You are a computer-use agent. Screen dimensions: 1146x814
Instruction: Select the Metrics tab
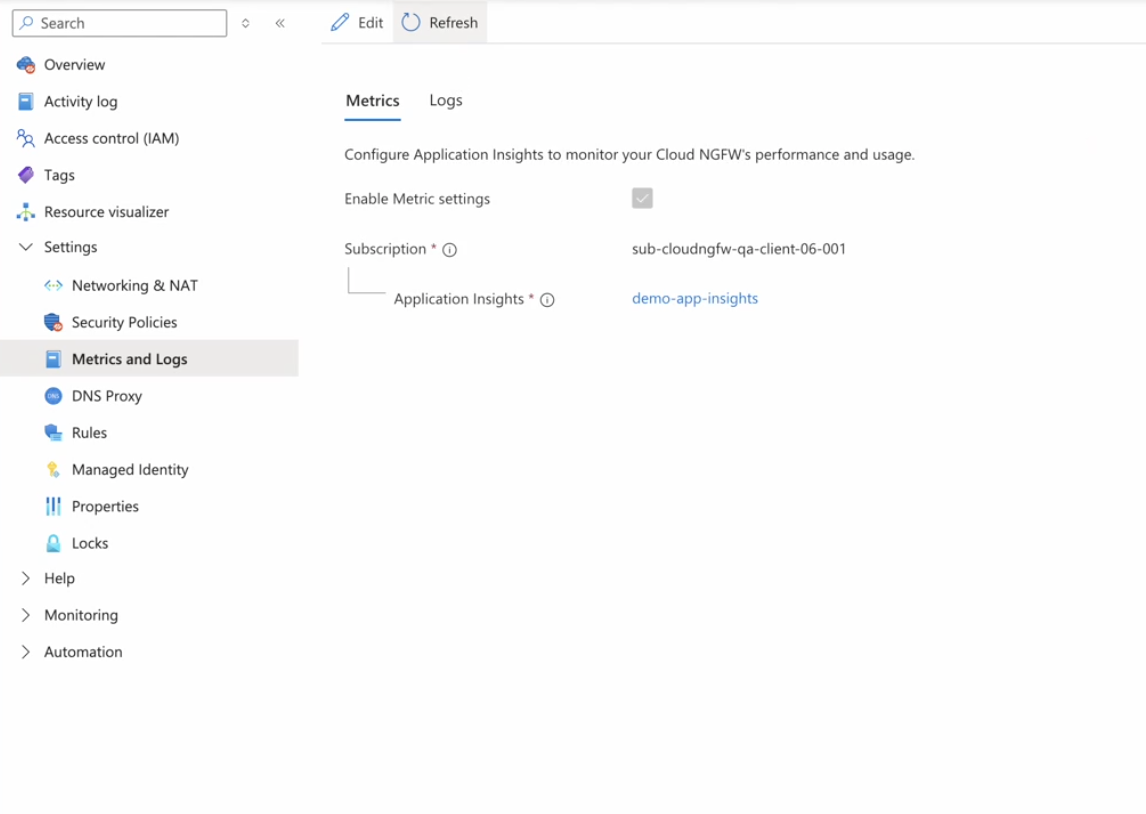point(372,101)
